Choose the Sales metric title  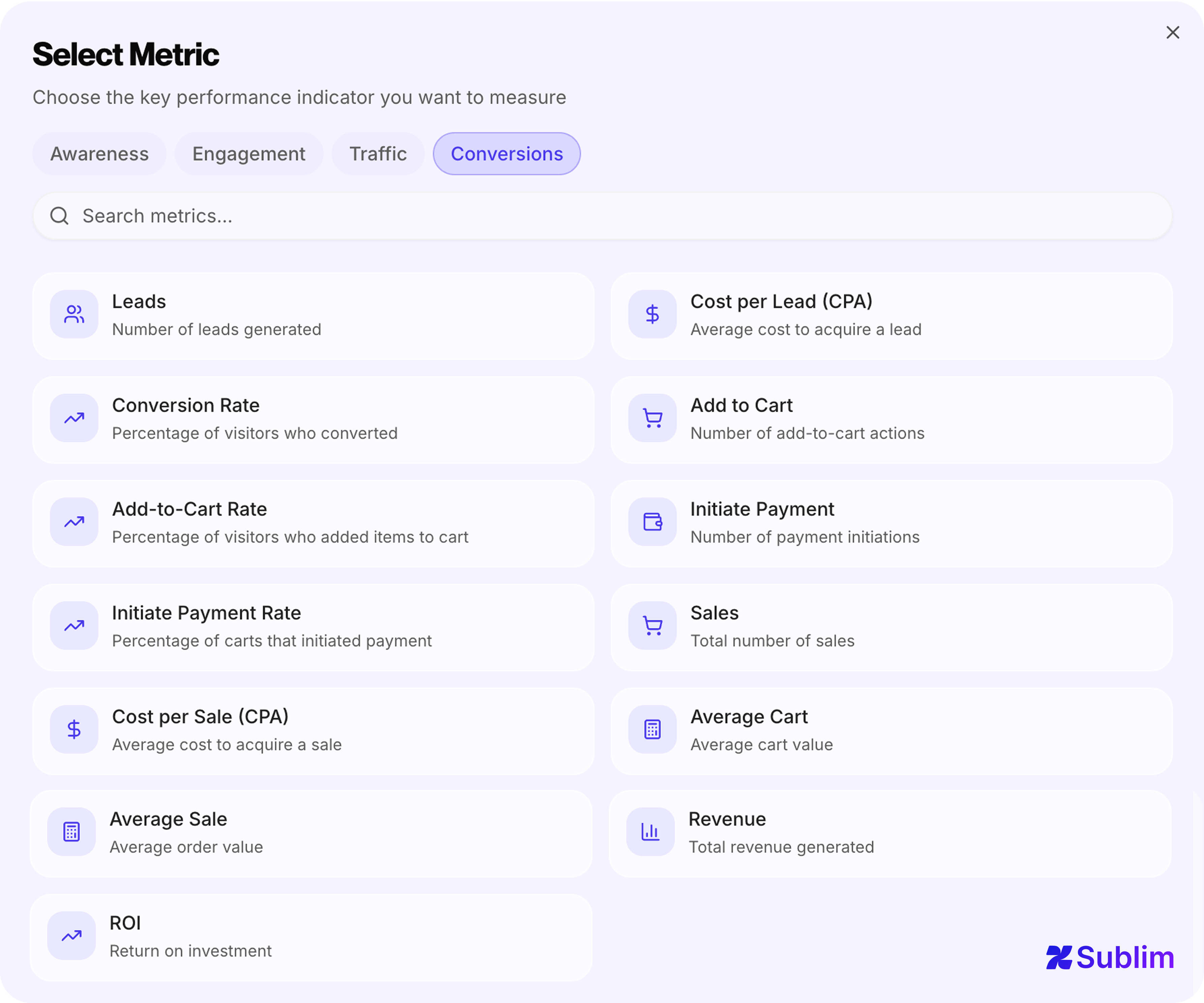[x=714, y=613]
